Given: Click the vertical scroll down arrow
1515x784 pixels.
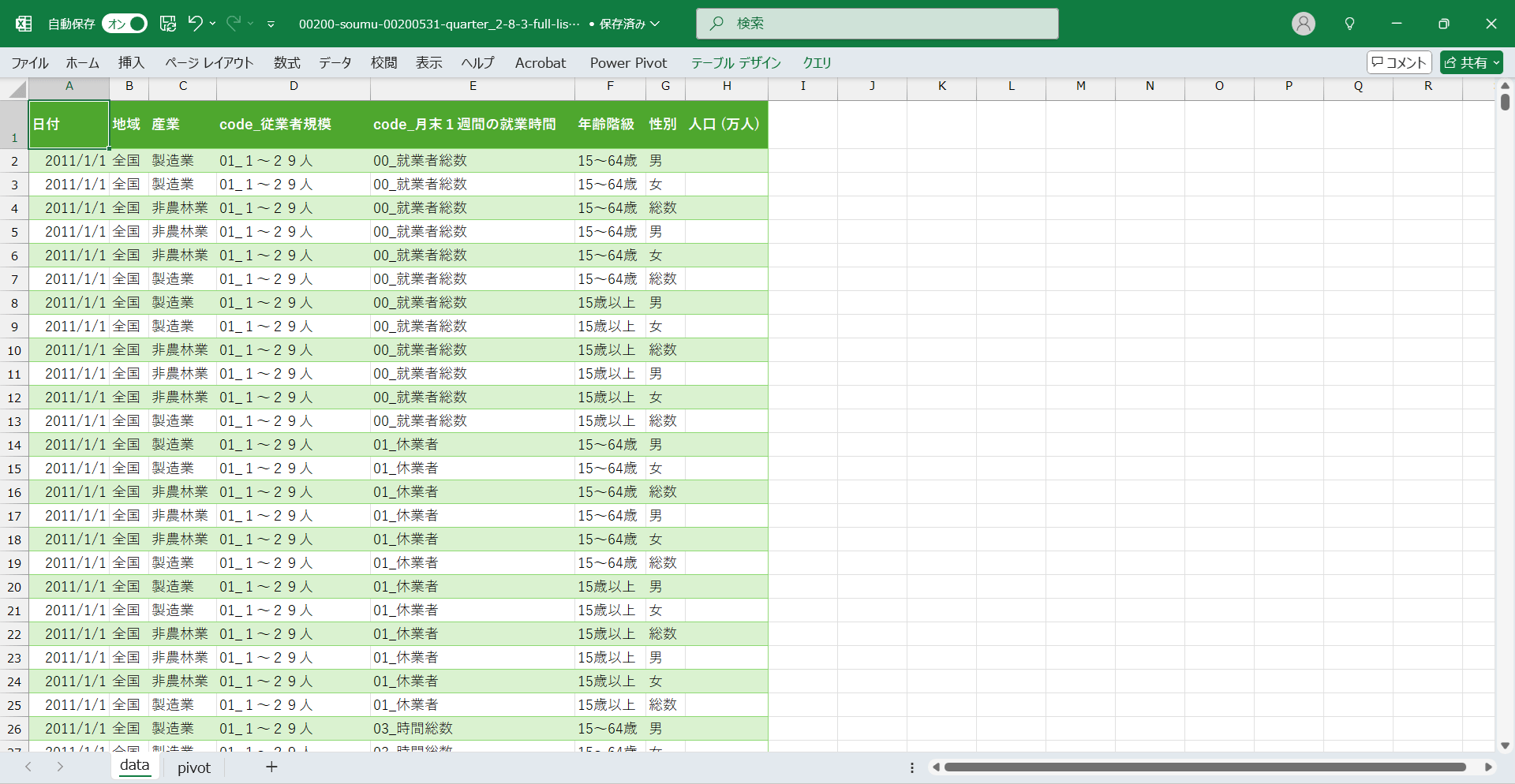Looking at the screenshot, I should [x=1505, y=745].
